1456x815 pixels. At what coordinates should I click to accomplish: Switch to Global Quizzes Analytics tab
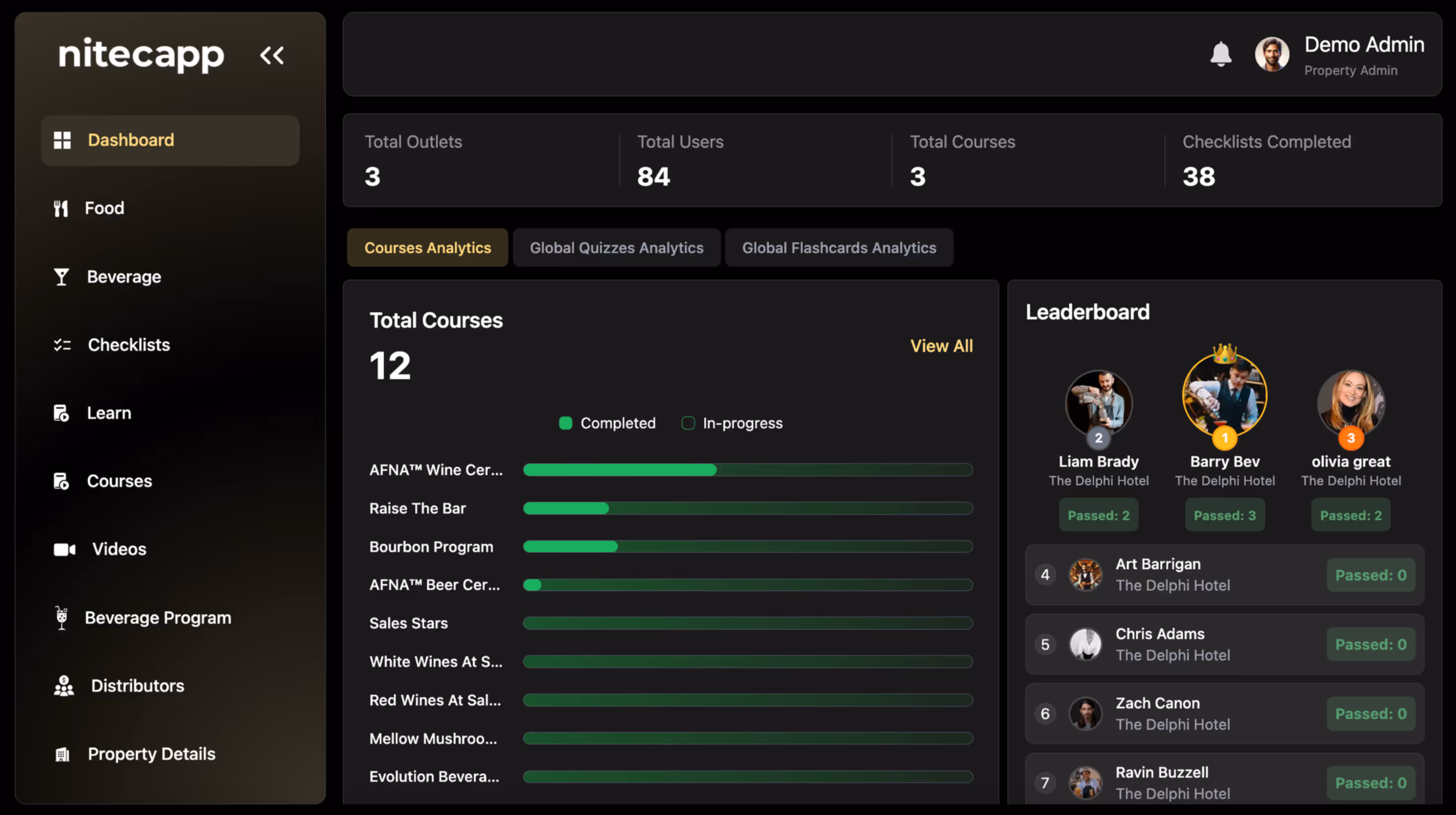tap(616, 248)
